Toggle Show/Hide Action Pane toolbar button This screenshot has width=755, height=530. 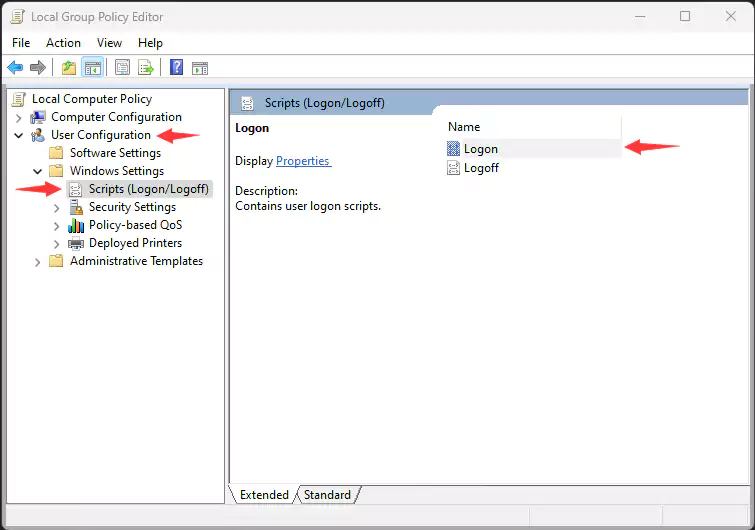[x=200, y=68]
